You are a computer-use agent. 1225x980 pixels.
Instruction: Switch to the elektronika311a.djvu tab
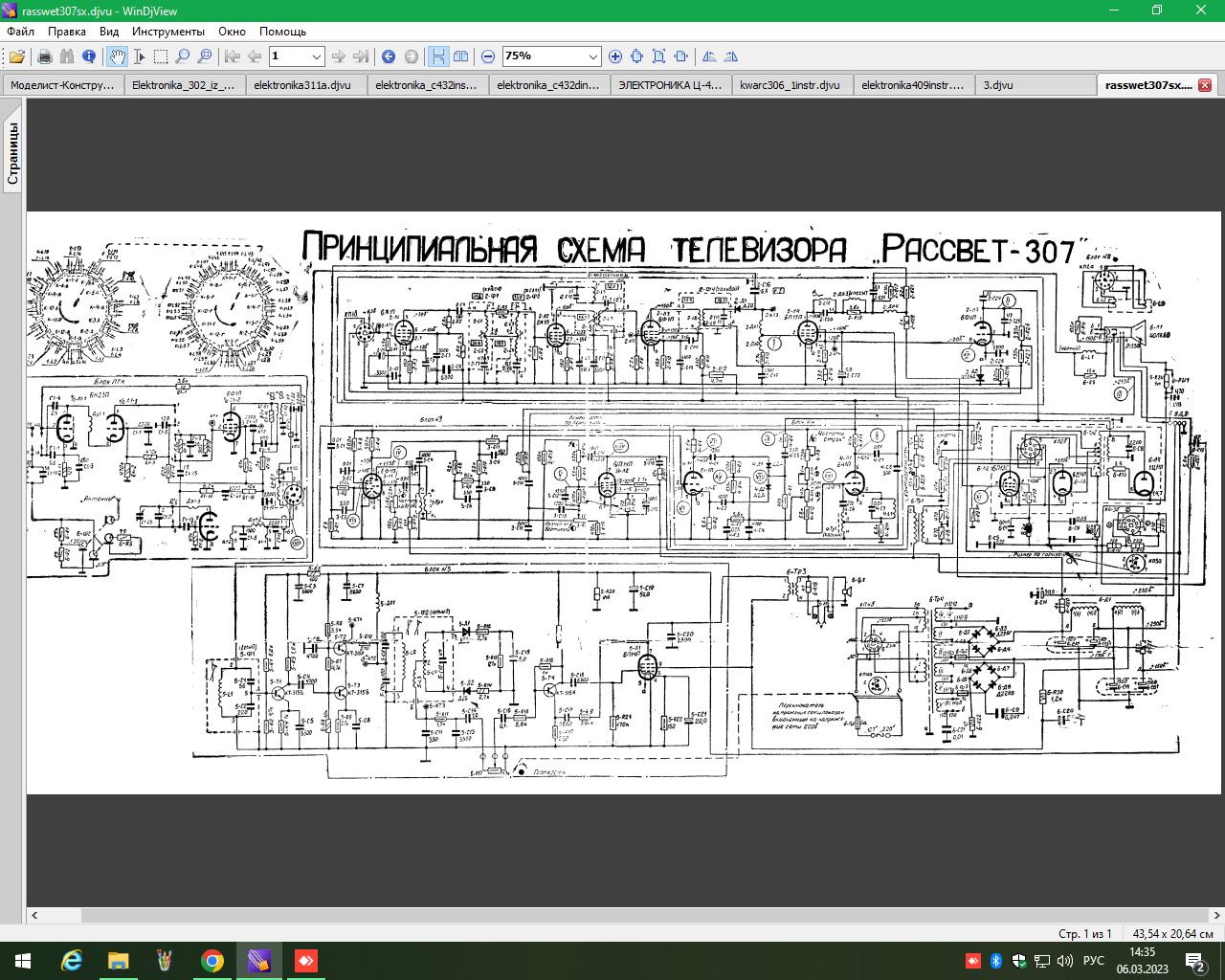click(x=302, y=85)
